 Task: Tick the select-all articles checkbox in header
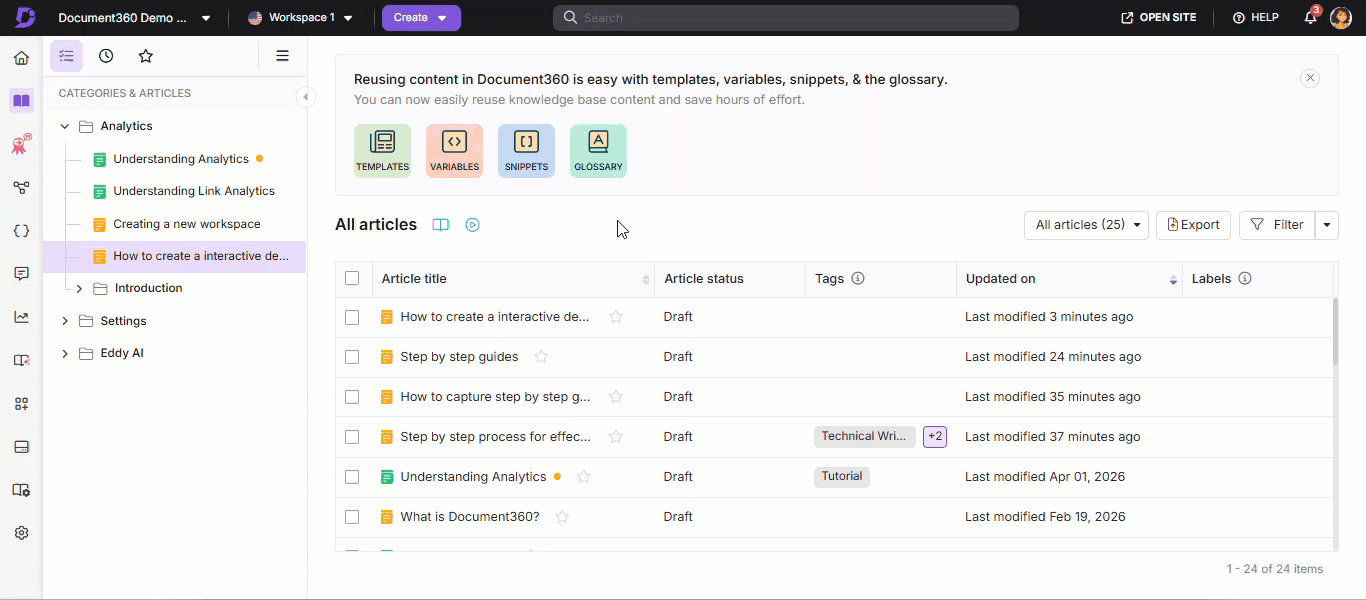coord(352,279)
